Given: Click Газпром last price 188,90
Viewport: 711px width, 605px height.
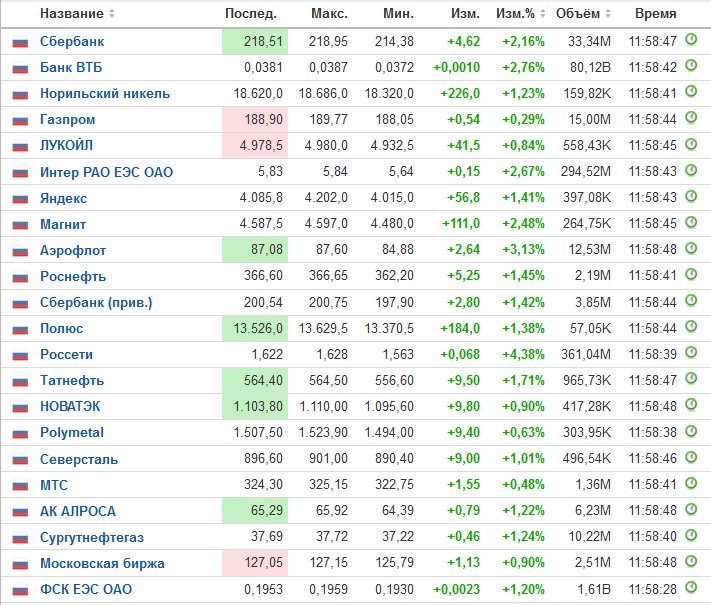Looking at the screenshot, I should pyautogui.click(x=263, y=120).
